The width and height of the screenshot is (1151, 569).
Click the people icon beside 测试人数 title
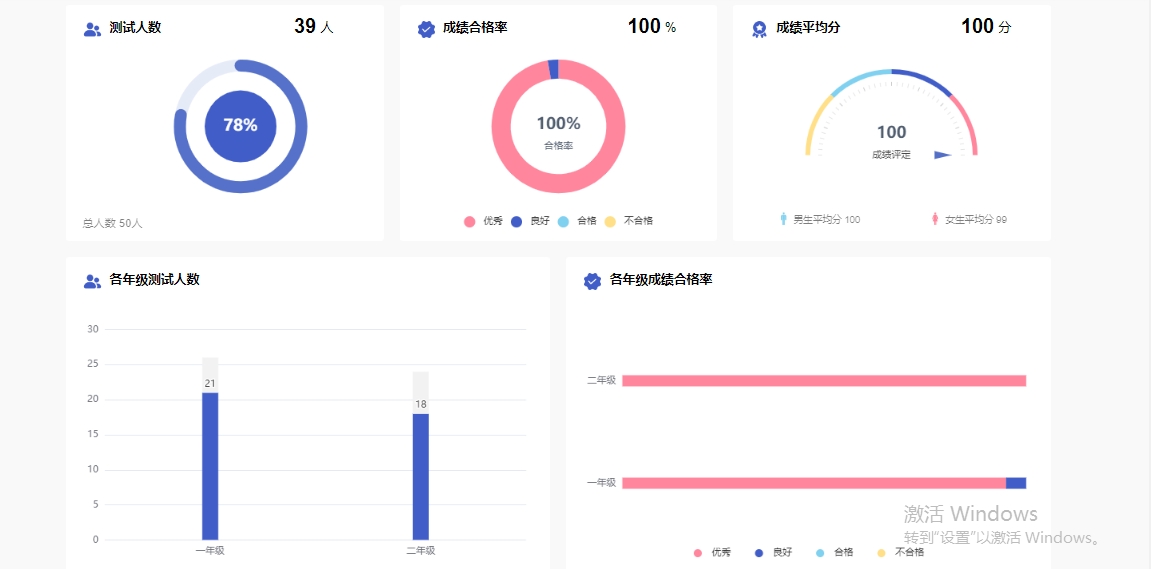click(x=92, y=29)
